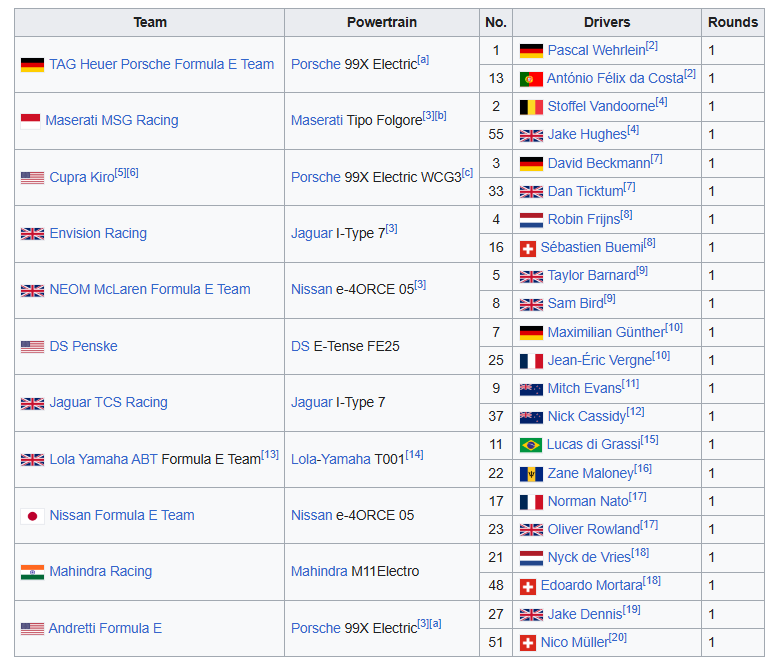Click the Powertrain column header
This screenshot has width=776, height=666.
click(x=381, y=22)
